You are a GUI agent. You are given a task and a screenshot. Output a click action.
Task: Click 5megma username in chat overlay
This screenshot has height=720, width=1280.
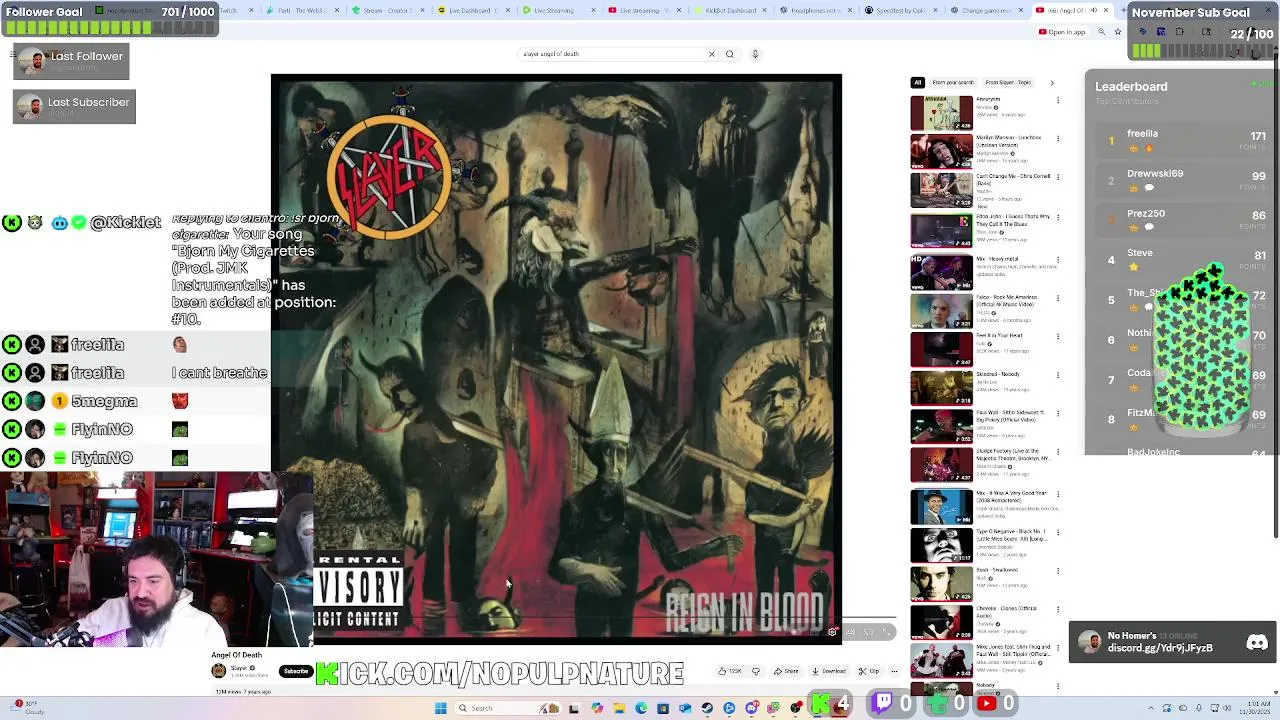coord(104,401)
